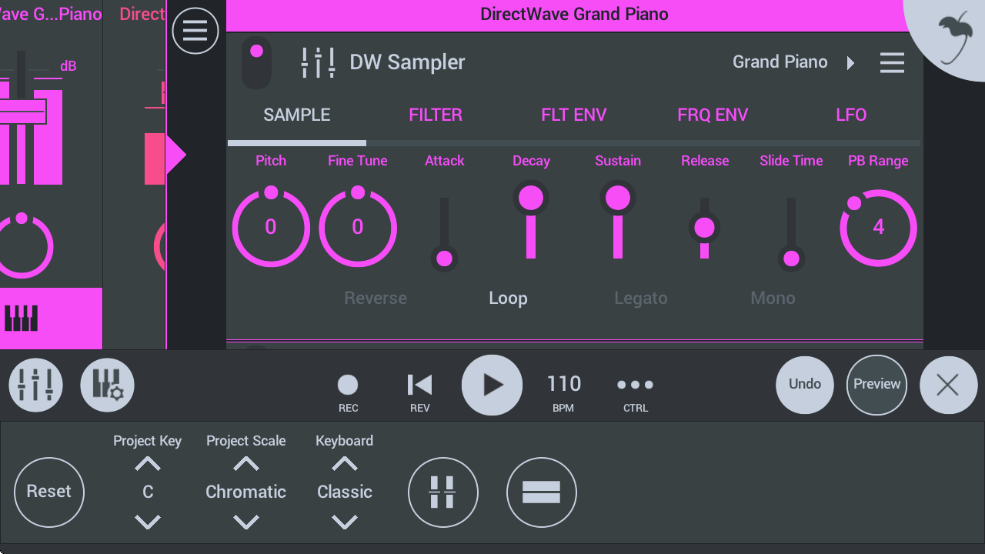Click the Slide Time slider handle

tap(792, 258)
